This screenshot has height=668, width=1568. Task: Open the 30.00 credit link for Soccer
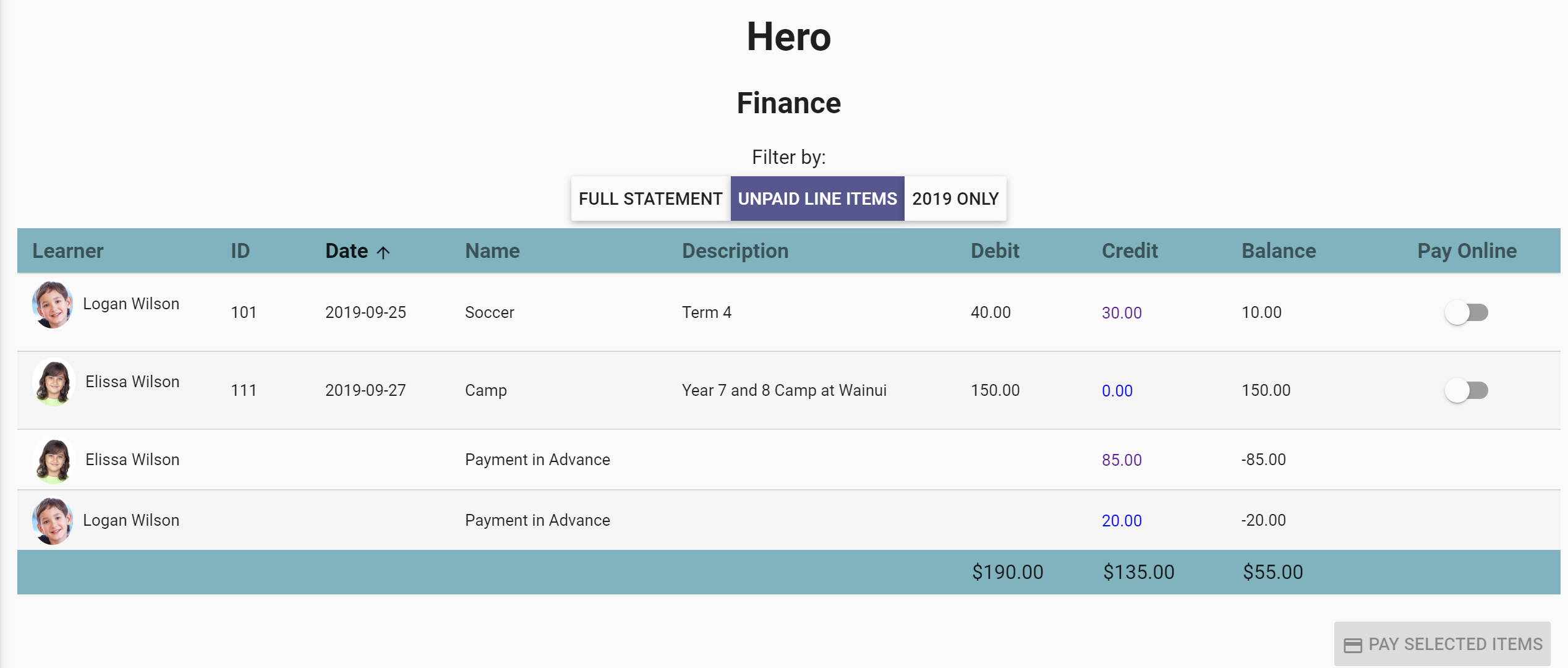click(1121, 313)
